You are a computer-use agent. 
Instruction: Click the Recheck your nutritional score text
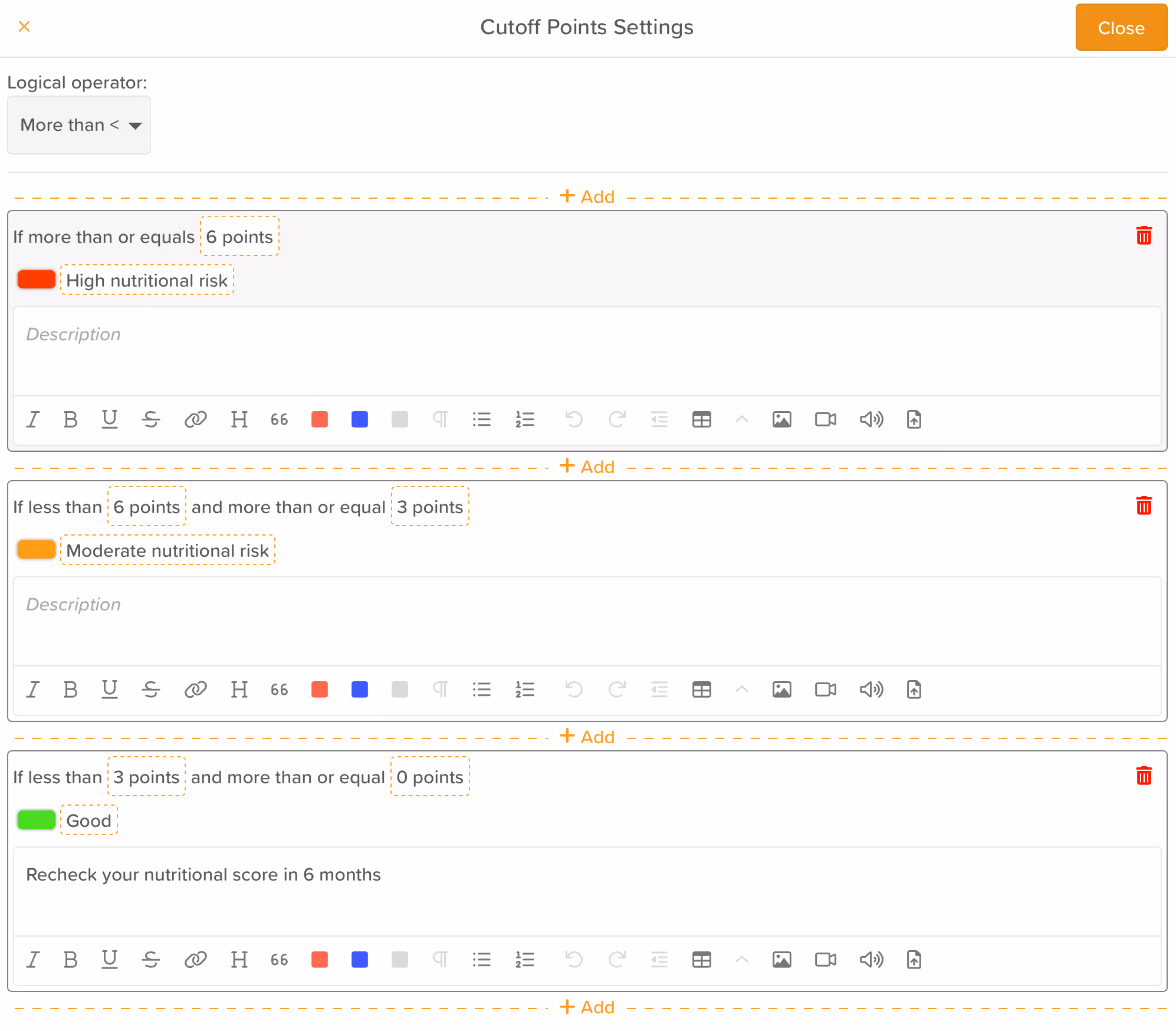click(x=203, y=874)
